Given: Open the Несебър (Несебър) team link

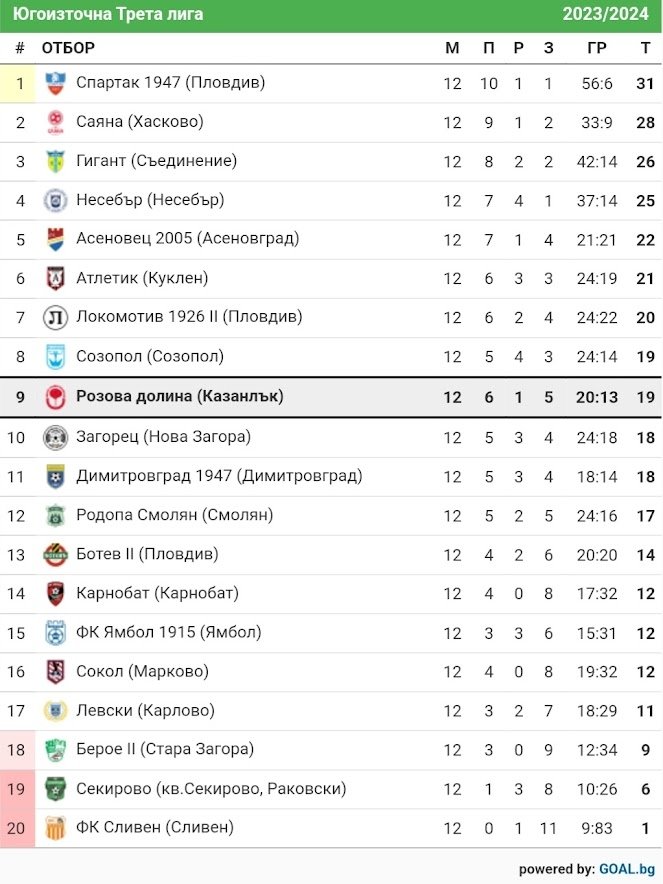Looking at the screenshot, I should 150,200.
